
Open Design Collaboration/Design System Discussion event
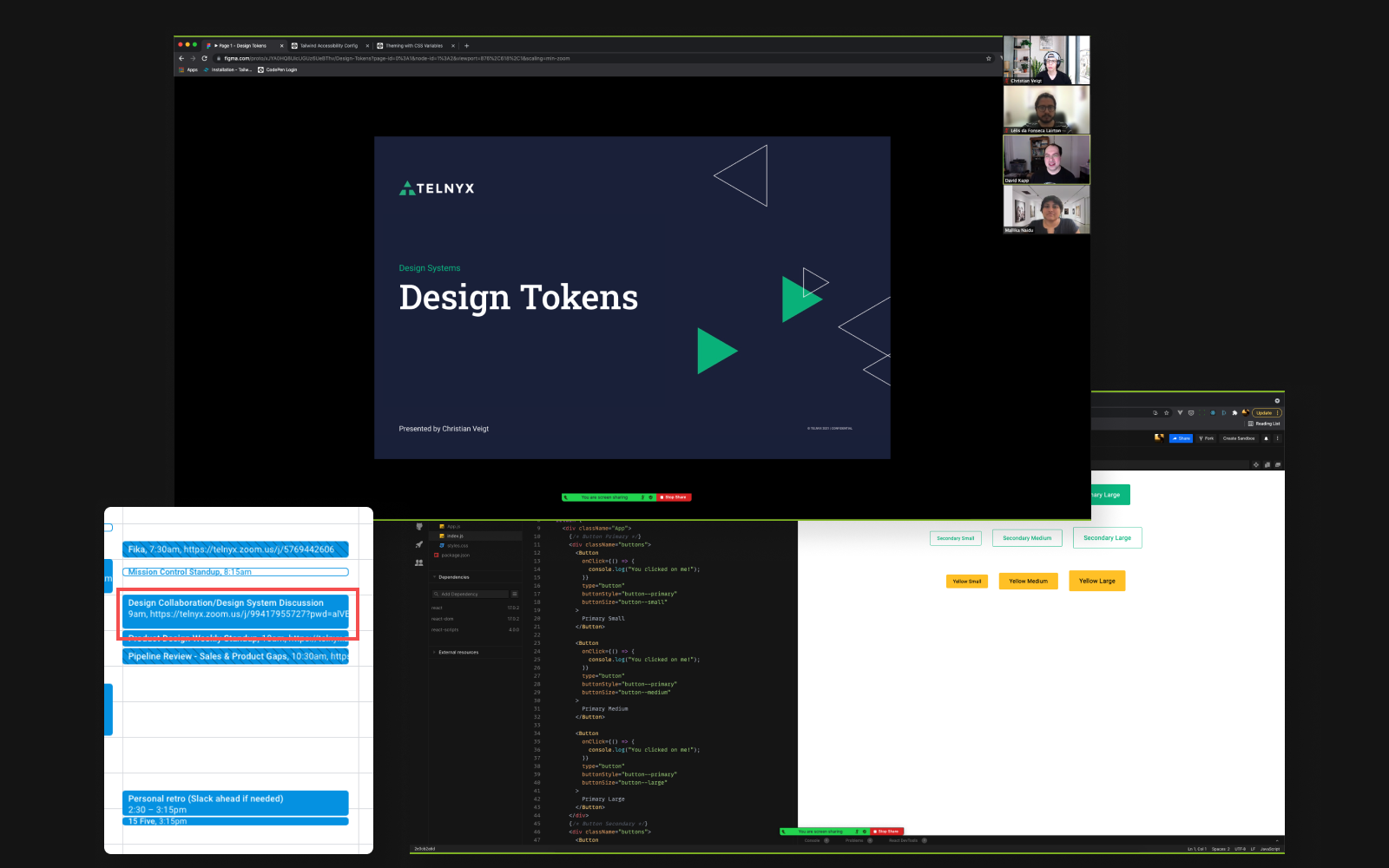point(235,612)
